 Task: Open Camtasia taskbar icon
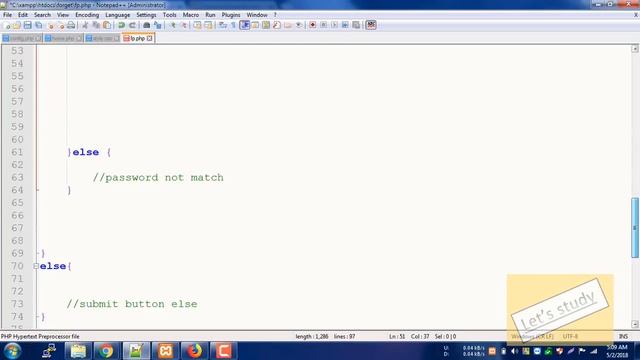point(224,351)
